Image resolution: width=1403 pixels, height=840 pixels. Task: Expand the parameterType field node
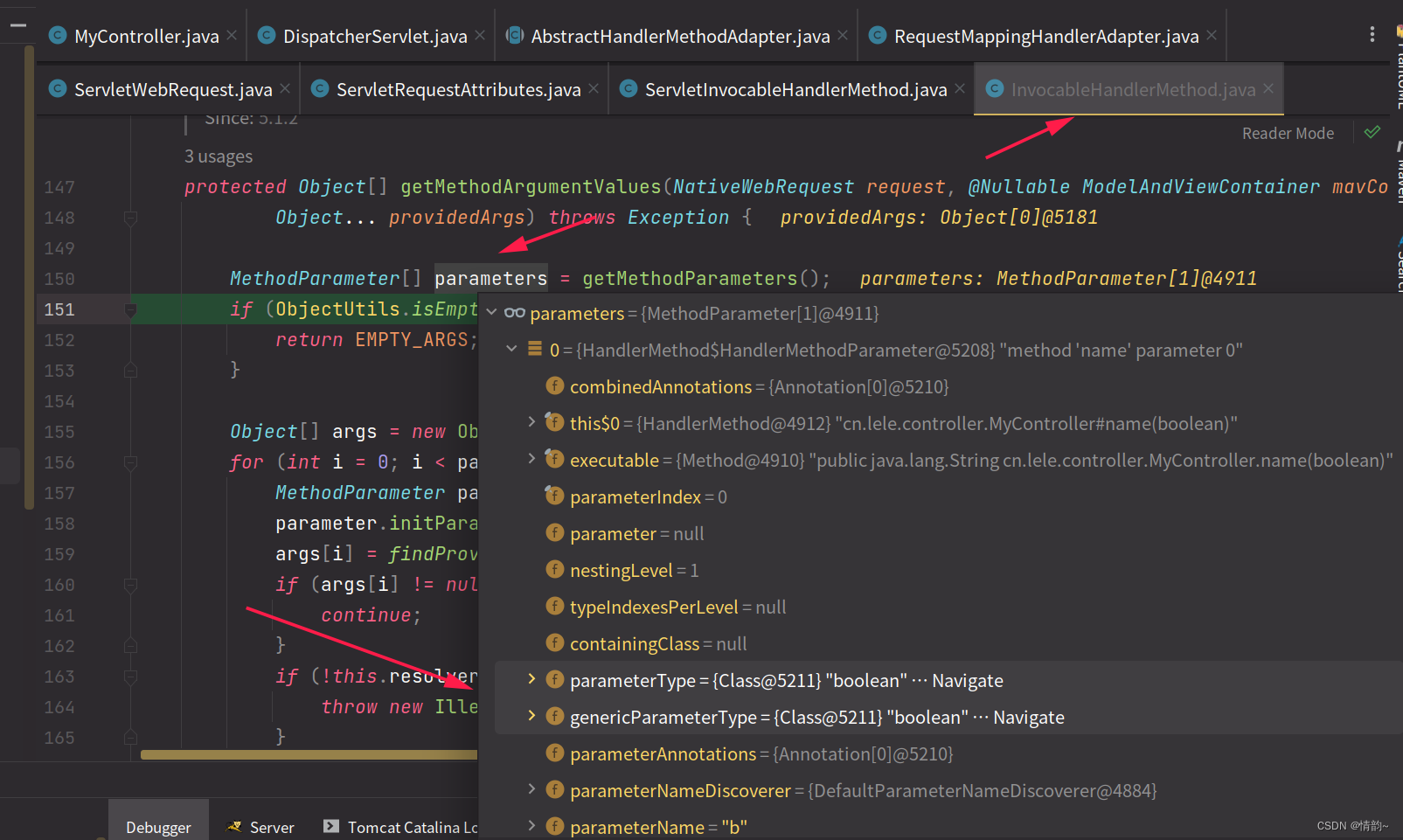coord(531,679)
